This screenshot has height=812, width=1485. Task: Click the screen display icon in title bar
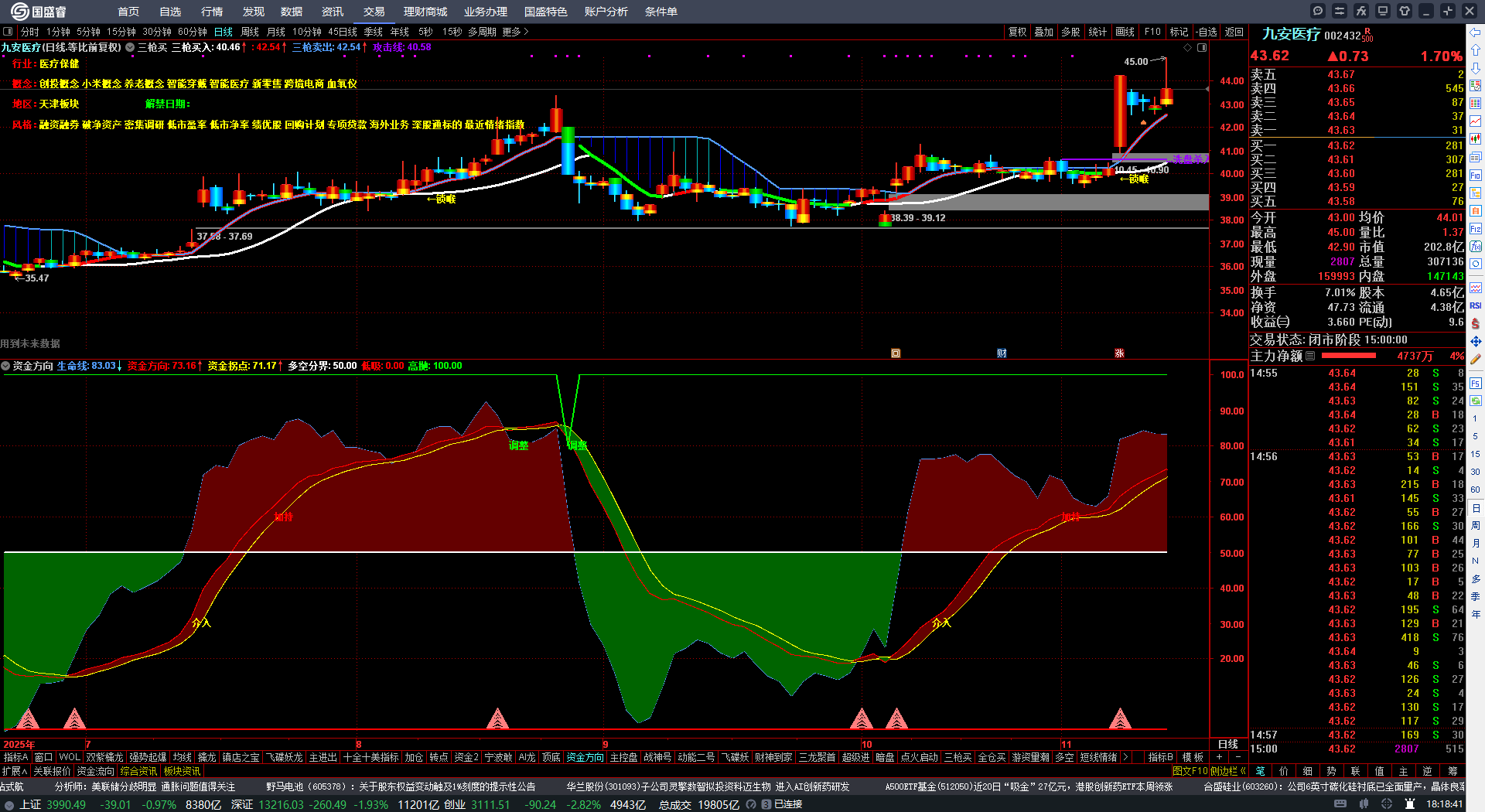1383,11
